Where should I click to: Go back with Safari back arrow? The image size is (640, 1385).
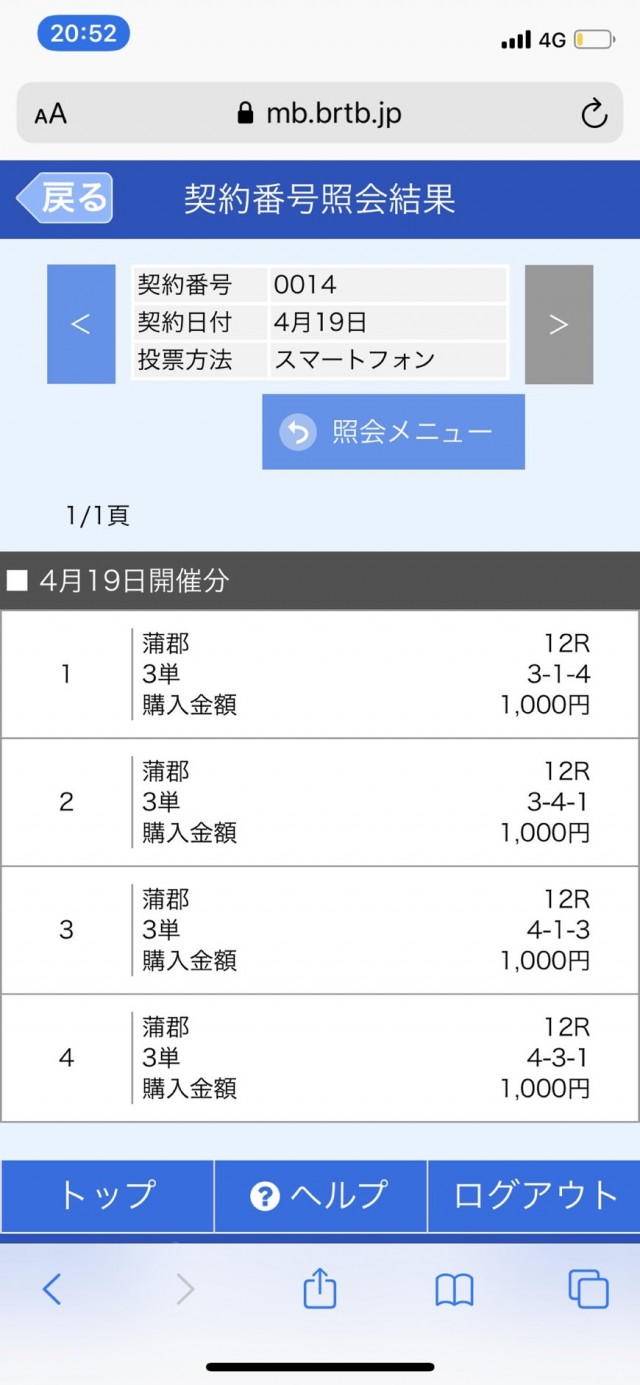click(52, 1289)
